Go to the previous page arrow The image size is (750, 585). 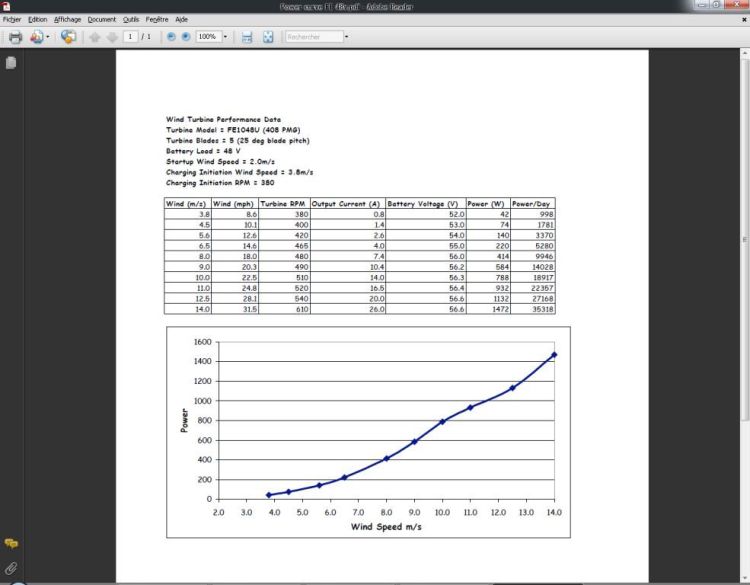tap(95, 37)
